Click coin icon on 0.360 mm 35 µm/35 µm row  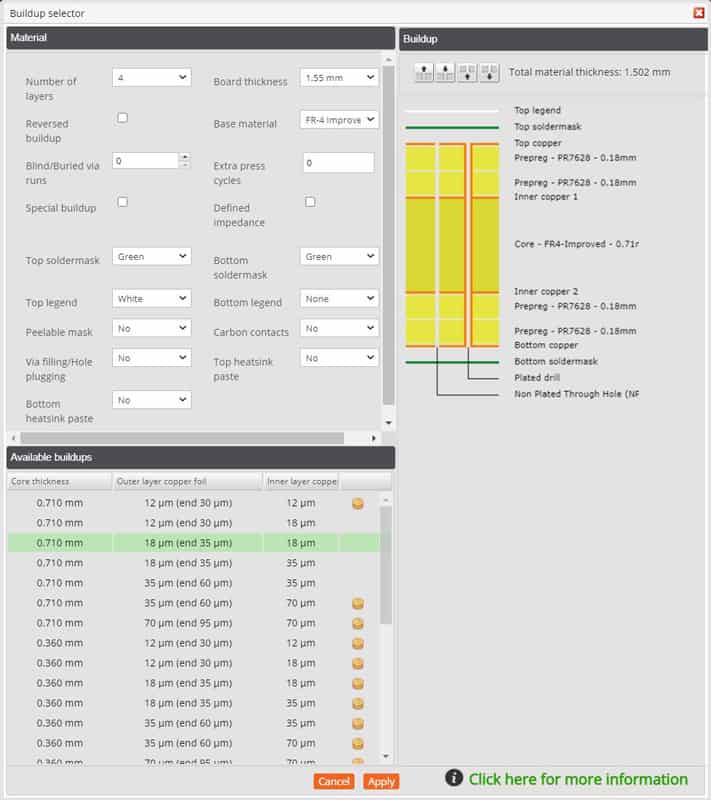(x=358, y=723)
